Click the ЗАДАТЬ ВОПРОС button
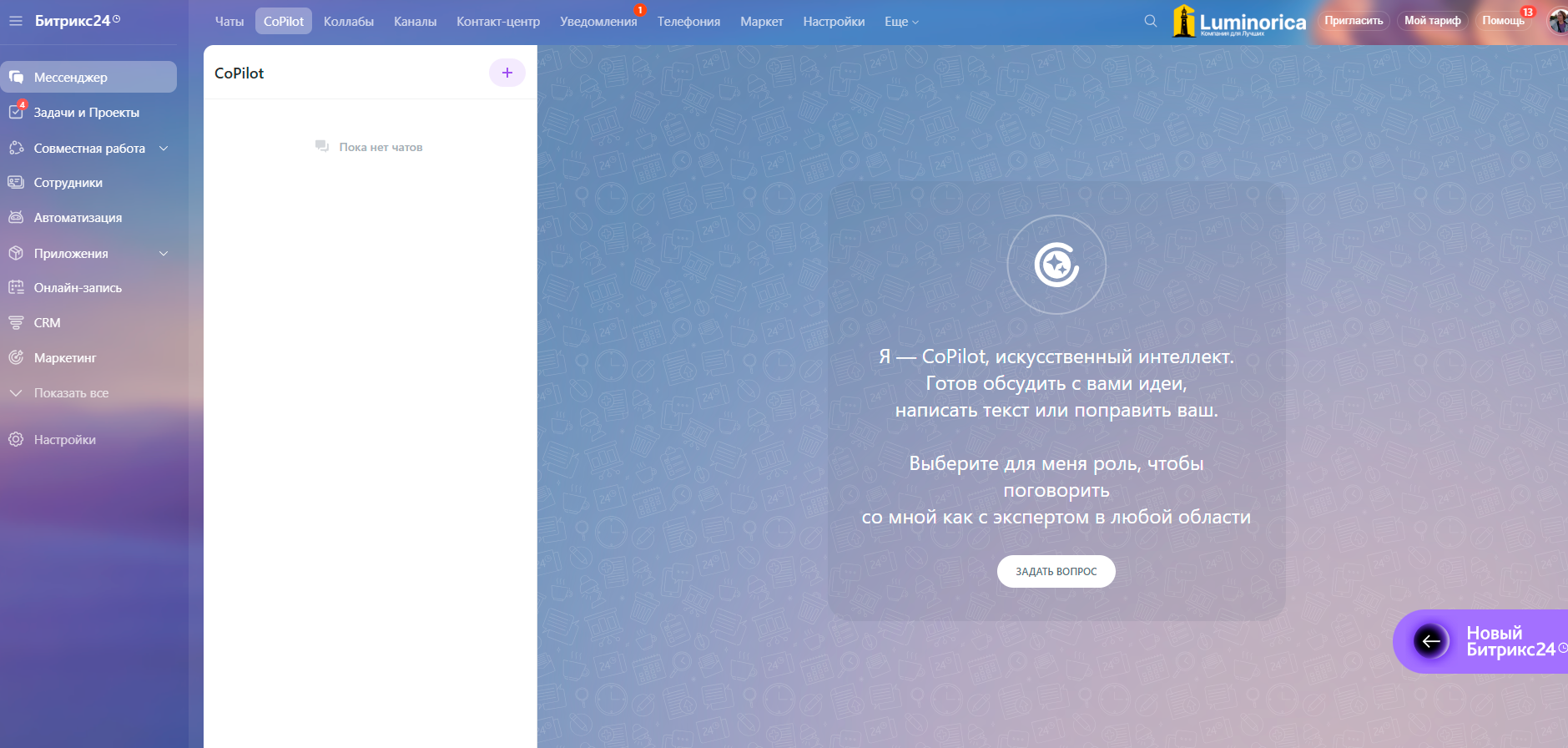 coord(1056,571)
